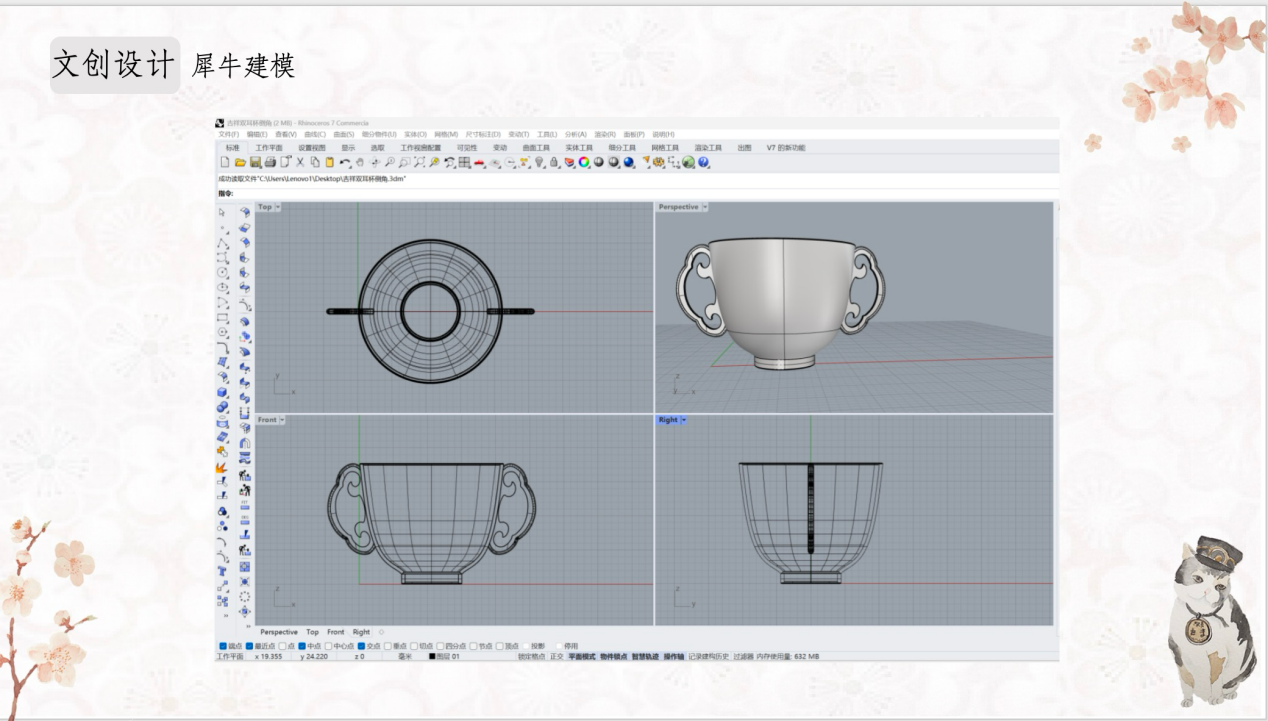Image resolution: width=1268 pixels, height=721 pixels.
Task: Open the 曲线(C) menu
Action: click(x=315, y=134)
